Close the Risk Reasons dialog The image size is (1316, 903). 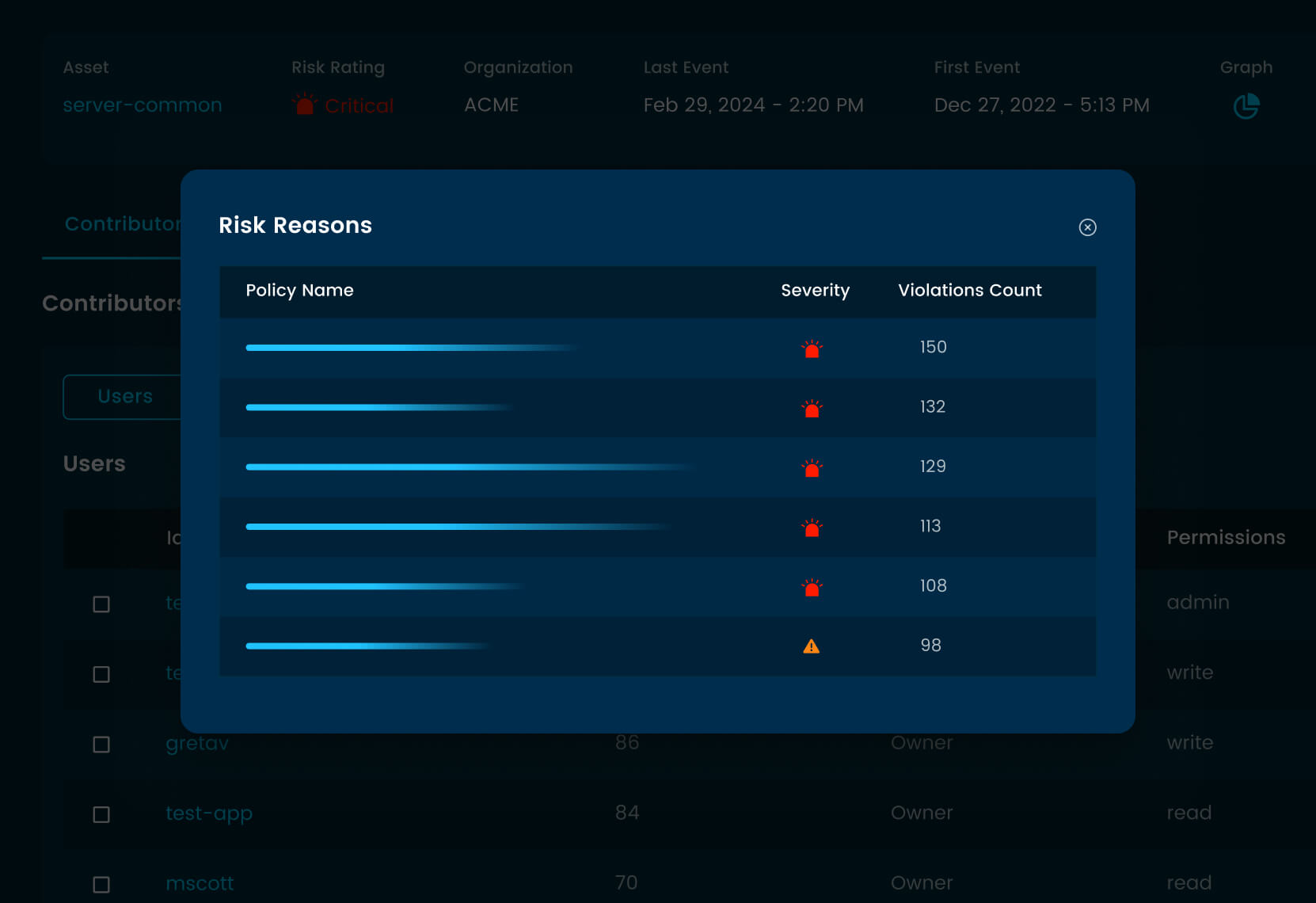click(x=1087, y=227)
